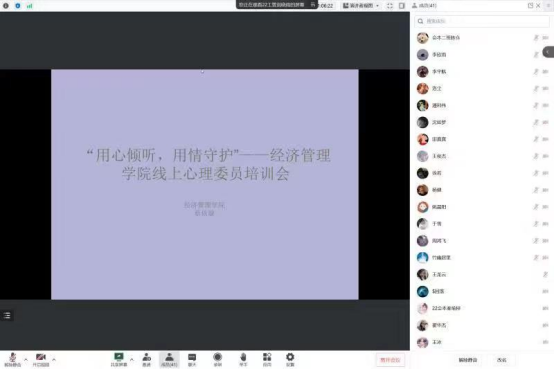Expand audio options arrow beside microphone
This screenshot has height=369, width=554.
(26, 360)
